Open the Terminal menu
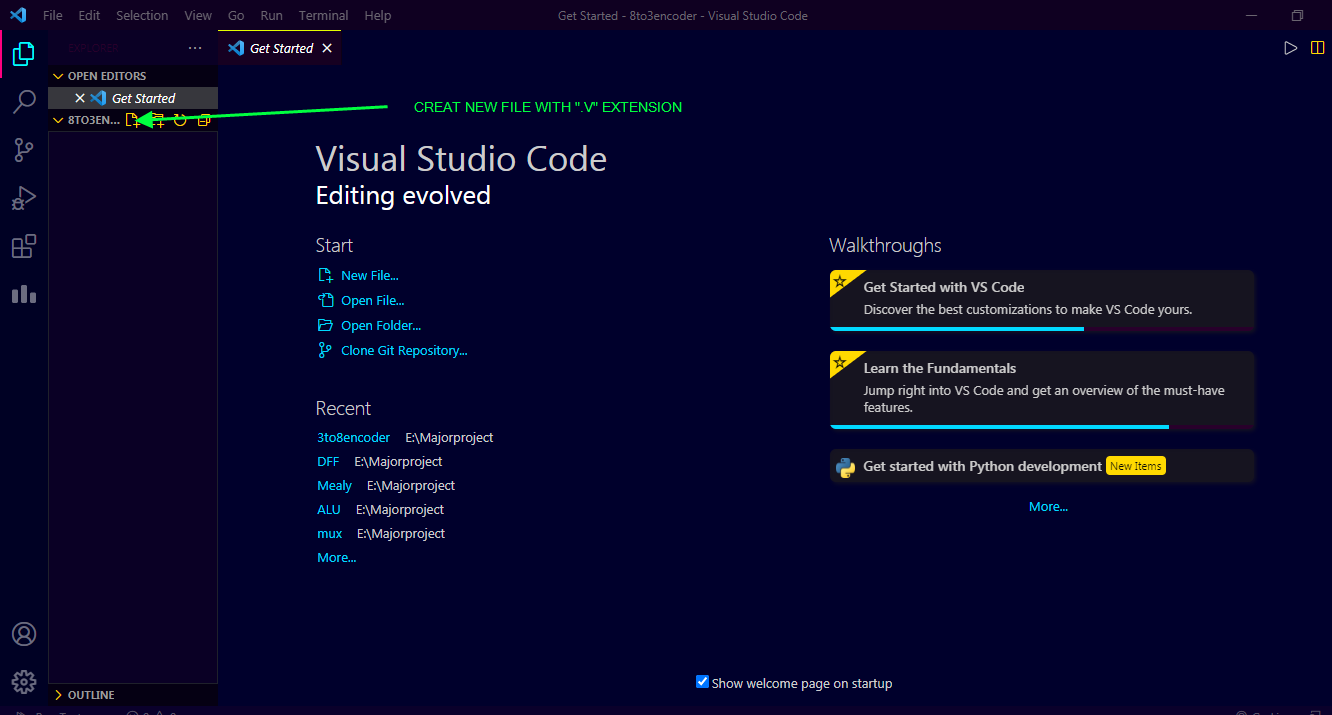Screen dimensions: 1332x715 point(324,15)
